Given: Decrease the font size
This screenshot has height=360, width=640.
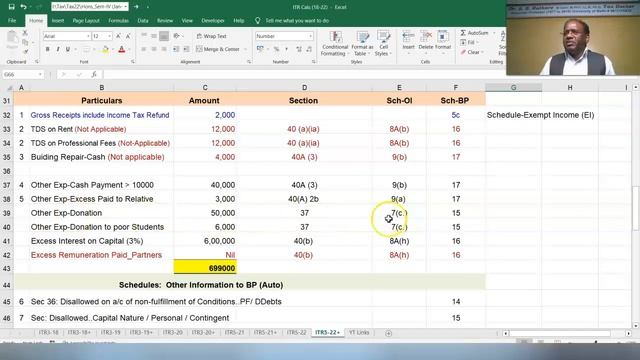Looking at the screenshot, I should tap(128, 36).
